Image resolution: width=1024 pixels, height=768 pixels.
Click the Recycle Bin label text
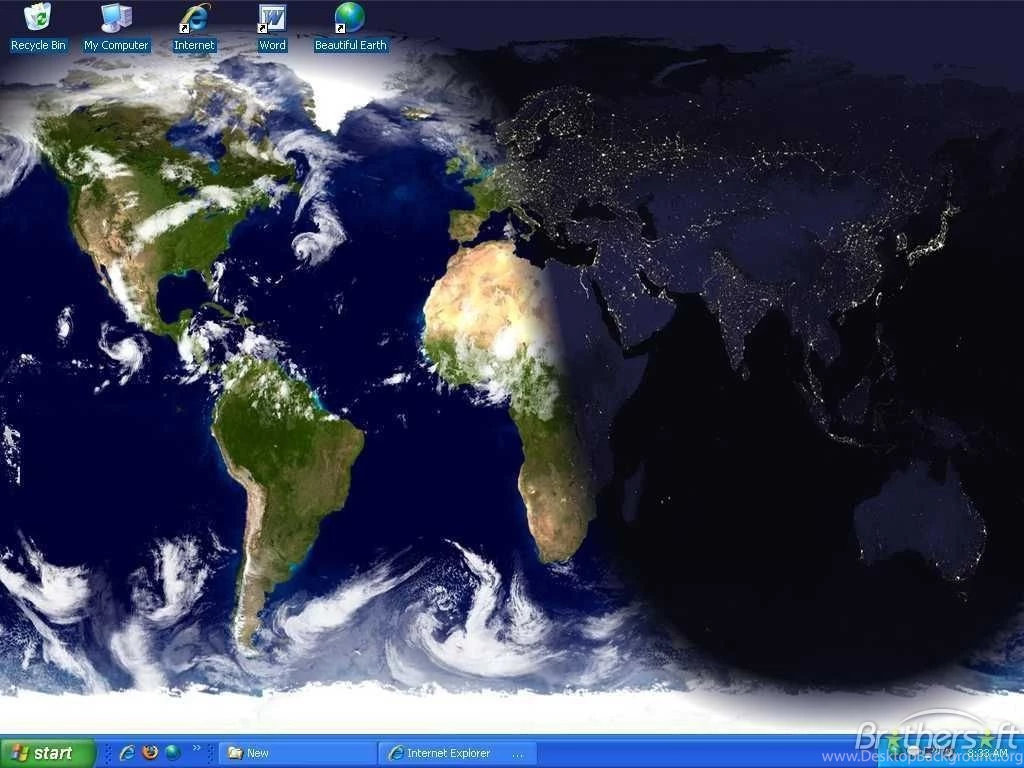click(x=38, y=45)
